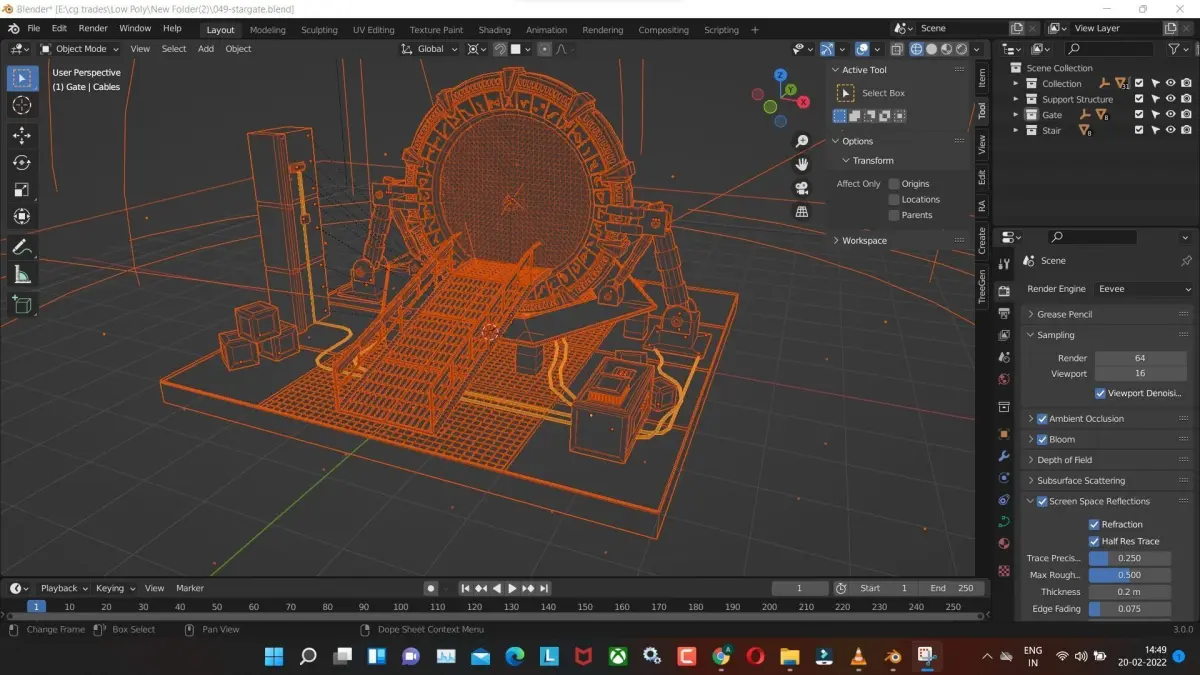
Task: Select the Cursor tool in the toolbar
Action: click(21, 105)
